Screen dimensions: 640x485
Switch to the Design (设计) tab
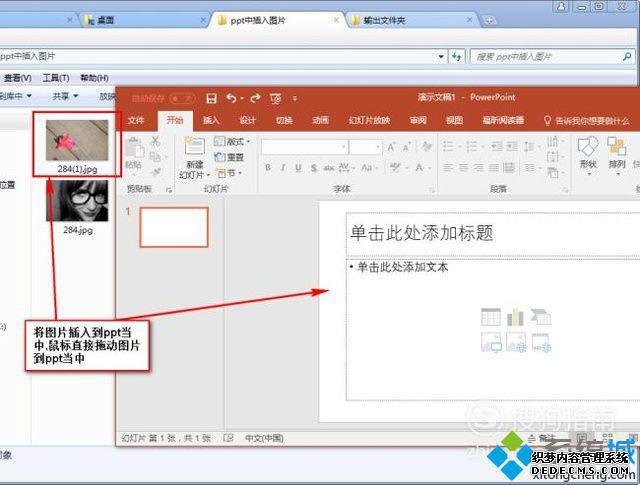(x=247, y=120)
